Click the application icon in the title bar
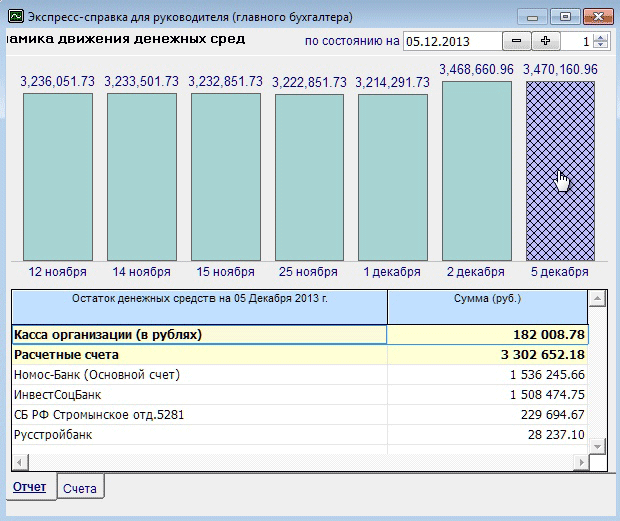The image size is (620, 521). (x=16, y=17)
